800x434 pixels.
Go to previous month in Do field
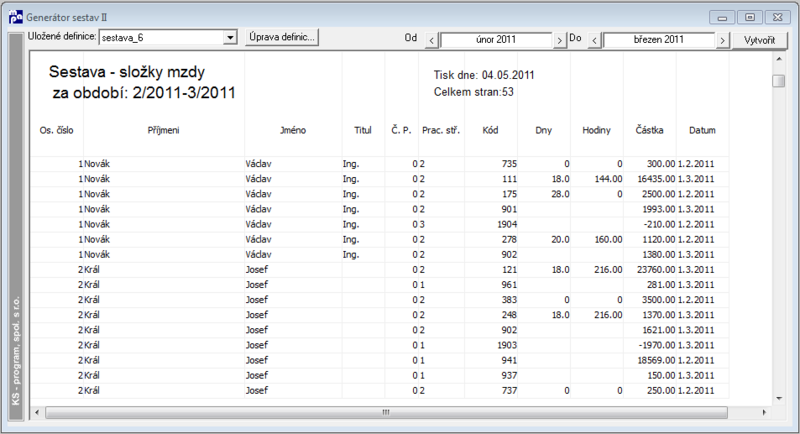click(x=594, y=40)
